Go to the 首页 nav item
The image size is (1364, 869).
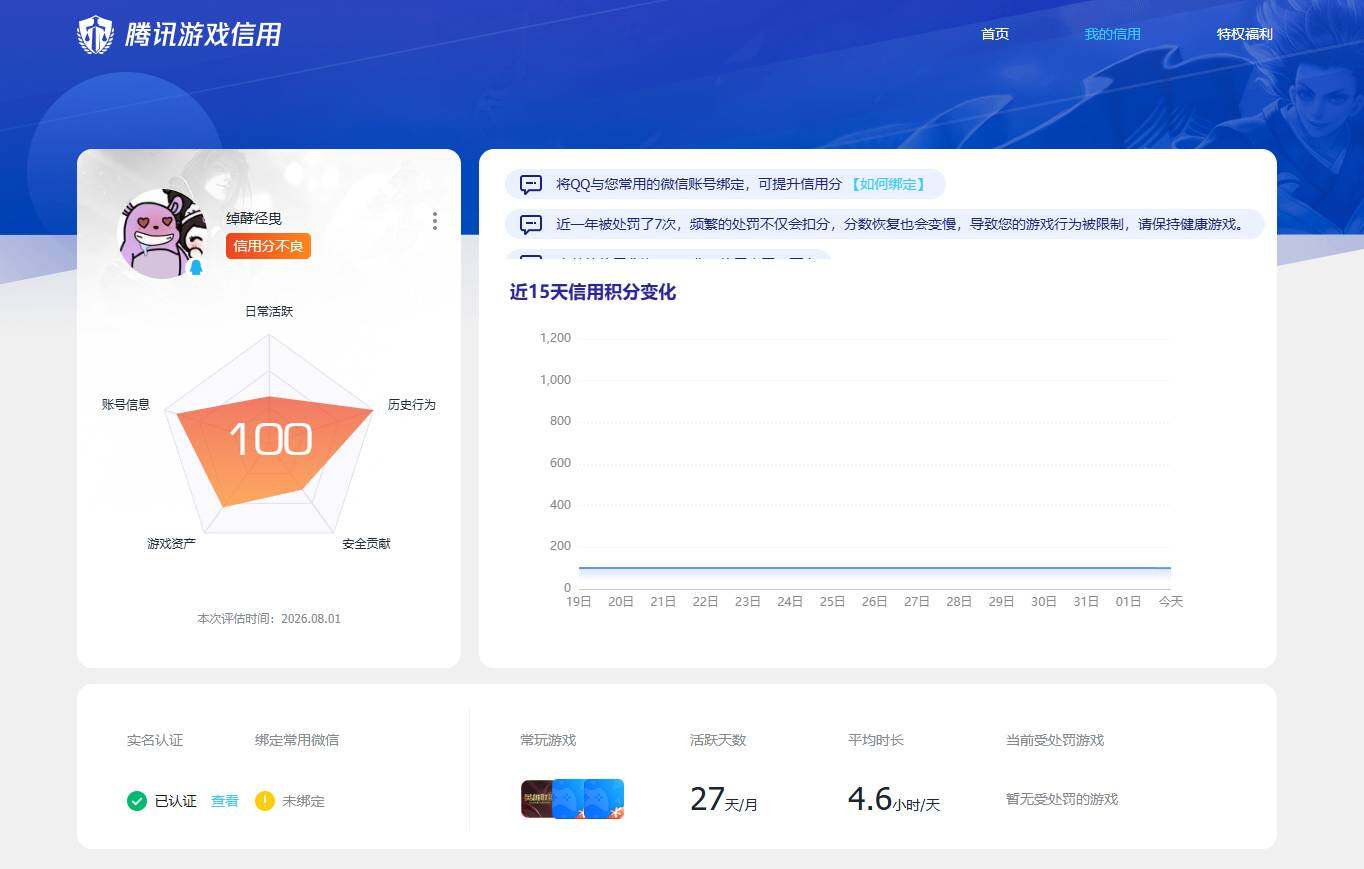point(995,34)
